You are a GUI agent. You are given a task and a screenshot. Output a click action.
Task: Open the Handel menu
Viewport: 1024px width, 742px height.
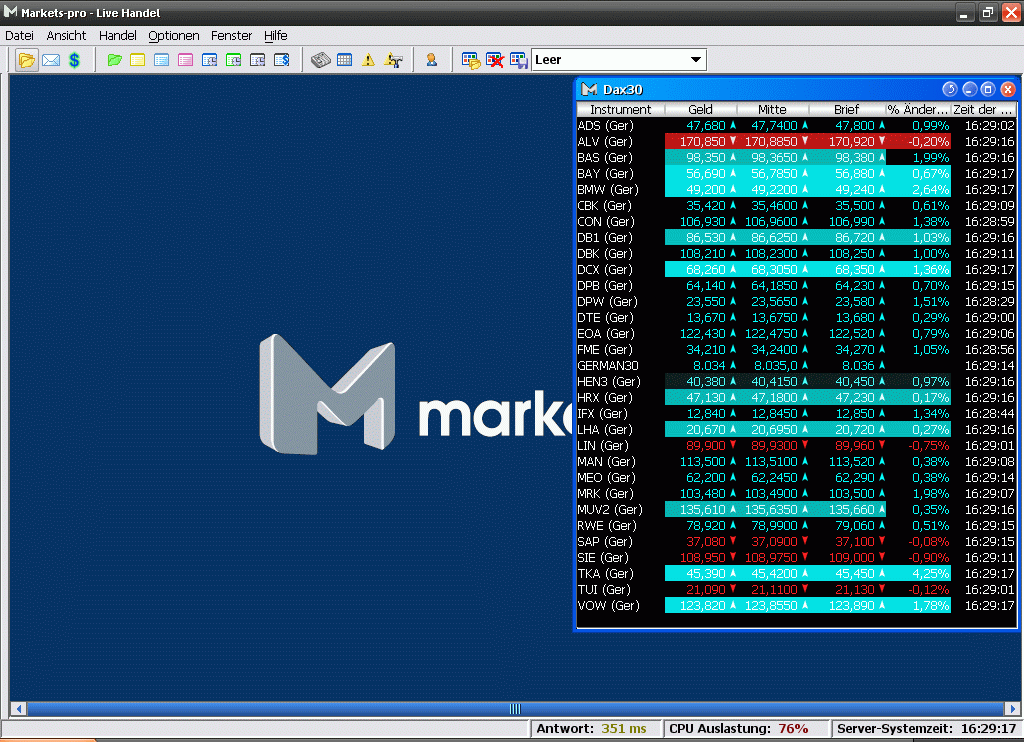(x=117, y=35)
